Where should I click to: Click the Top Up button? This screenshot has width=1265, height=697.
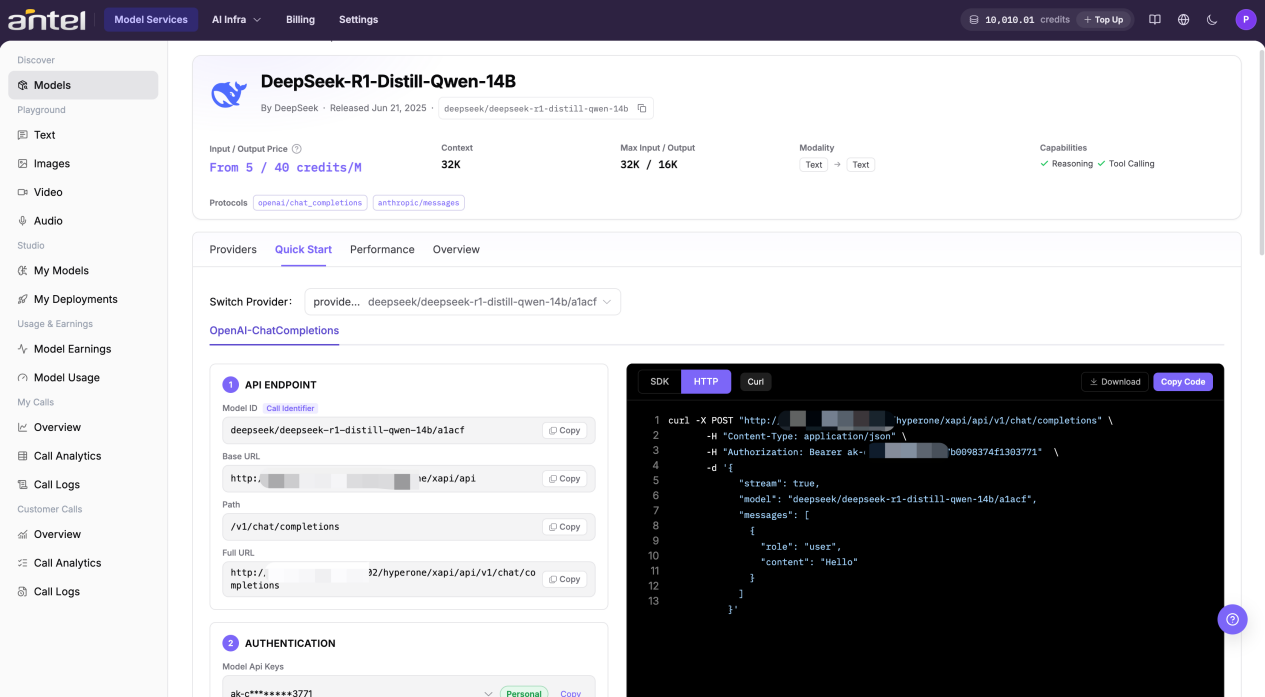1104,19
